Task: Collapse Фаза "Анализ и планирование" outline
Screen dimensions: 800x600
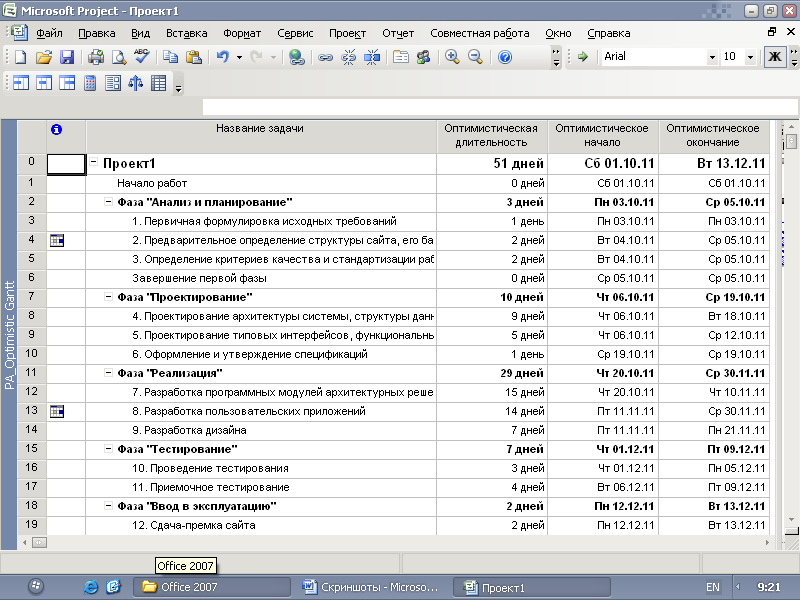Action: (109, 202)
